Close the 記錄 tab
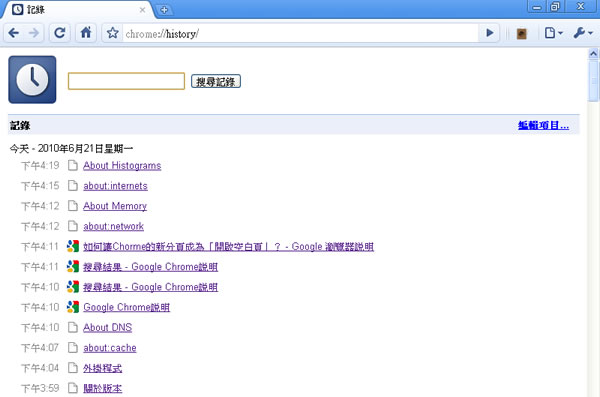Viewport: 600px width, 397px height. click(142, 10)
